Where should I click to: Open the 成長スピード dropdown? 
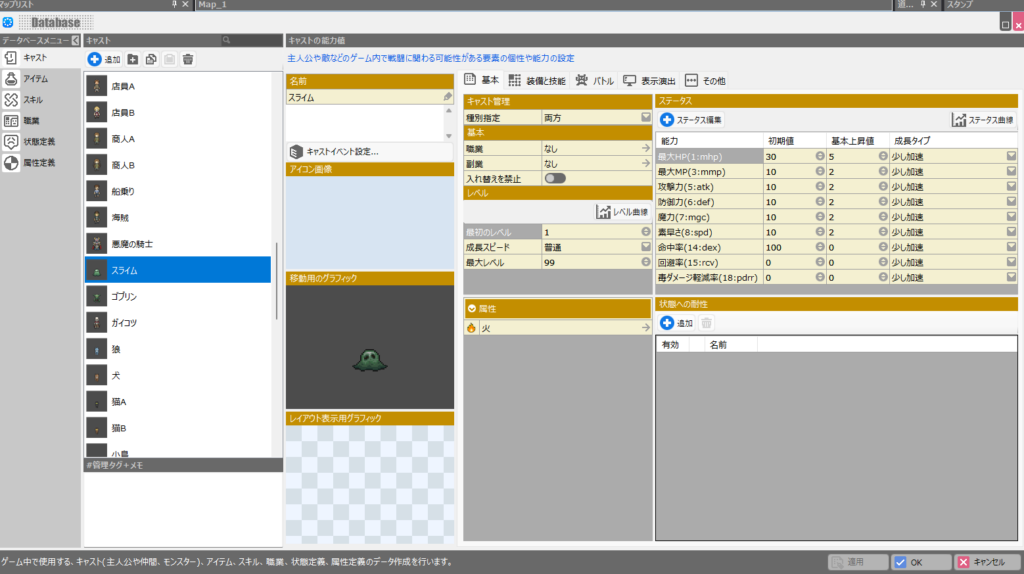[x=646, y=246]
